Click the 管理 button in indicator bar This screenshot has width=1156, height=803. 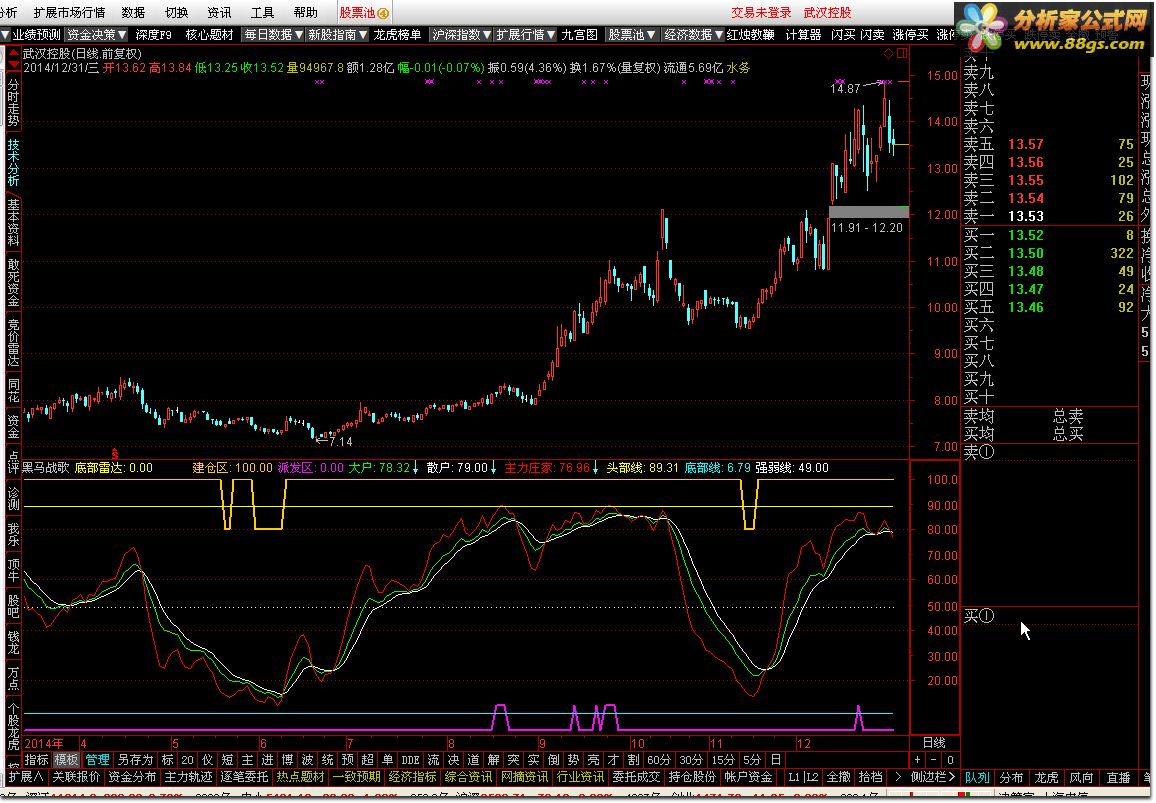(97, 759)
